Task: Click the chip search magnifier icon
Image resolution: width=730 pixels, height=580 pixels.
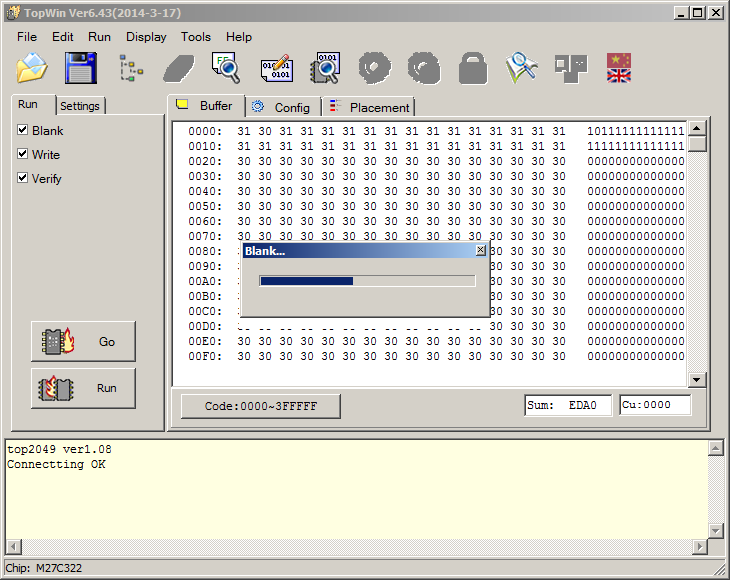Action: click(x=325, y=68)
